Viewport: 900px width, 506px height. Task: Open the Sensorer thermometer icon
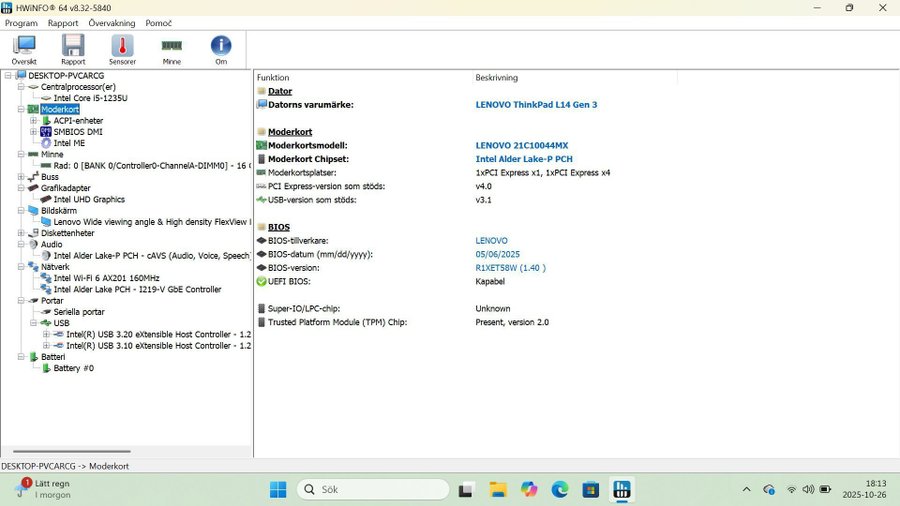click(x=122, y=49)
